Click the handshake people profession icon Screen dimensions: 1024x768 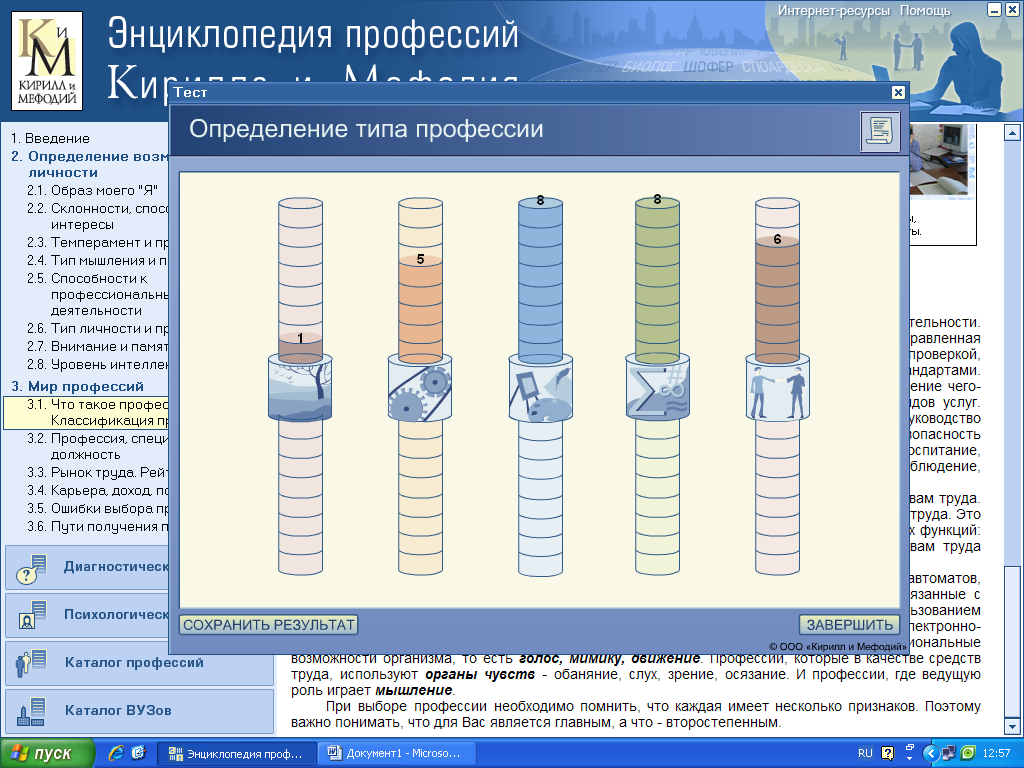777,389
